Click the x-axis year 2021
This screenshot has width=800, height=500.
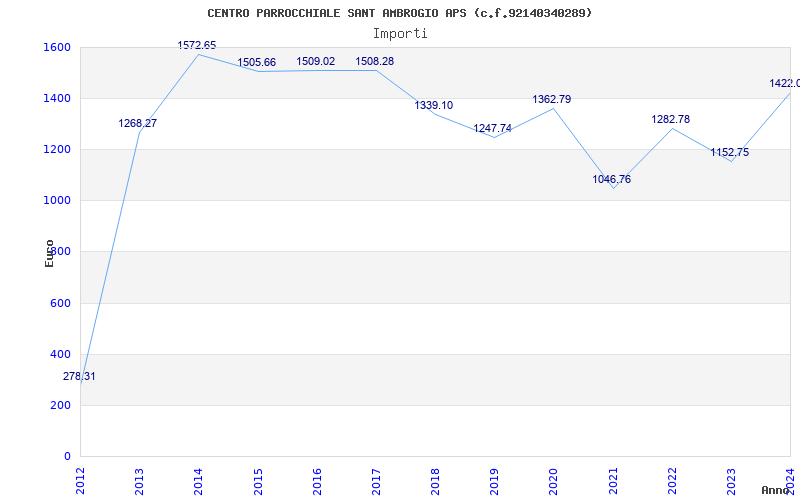613,481
